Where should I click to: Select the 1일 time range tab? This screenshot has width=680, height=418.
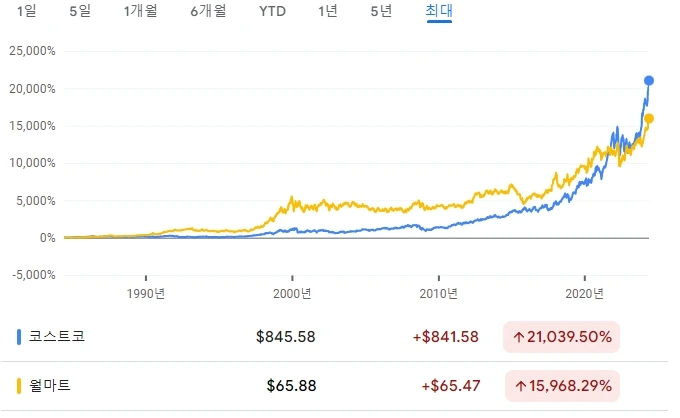26,10
